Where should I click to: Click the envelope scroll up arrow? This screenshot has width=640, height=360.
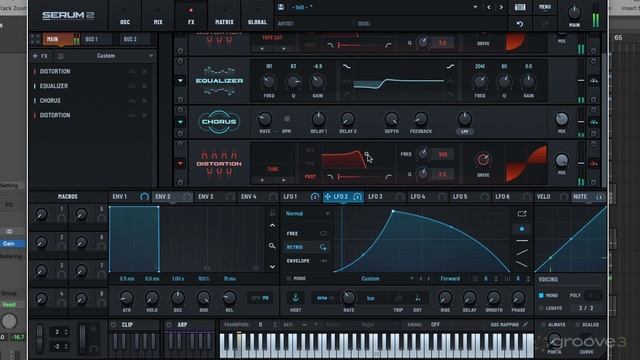pos(272,225)
